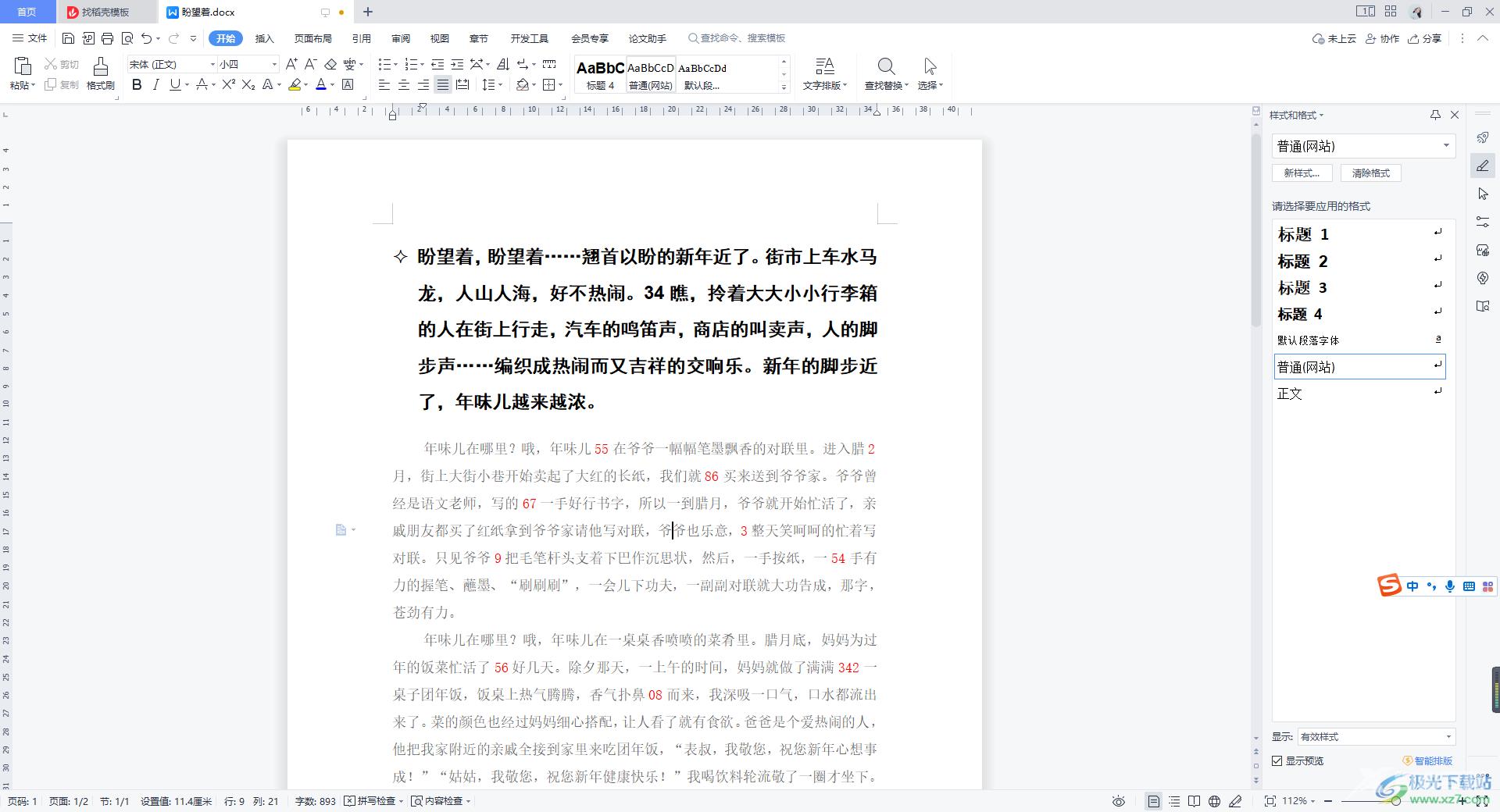Click the Text Layout (文字排版) icon
The width and height of the screenshot is (1500, 812).
coord(825,74)
